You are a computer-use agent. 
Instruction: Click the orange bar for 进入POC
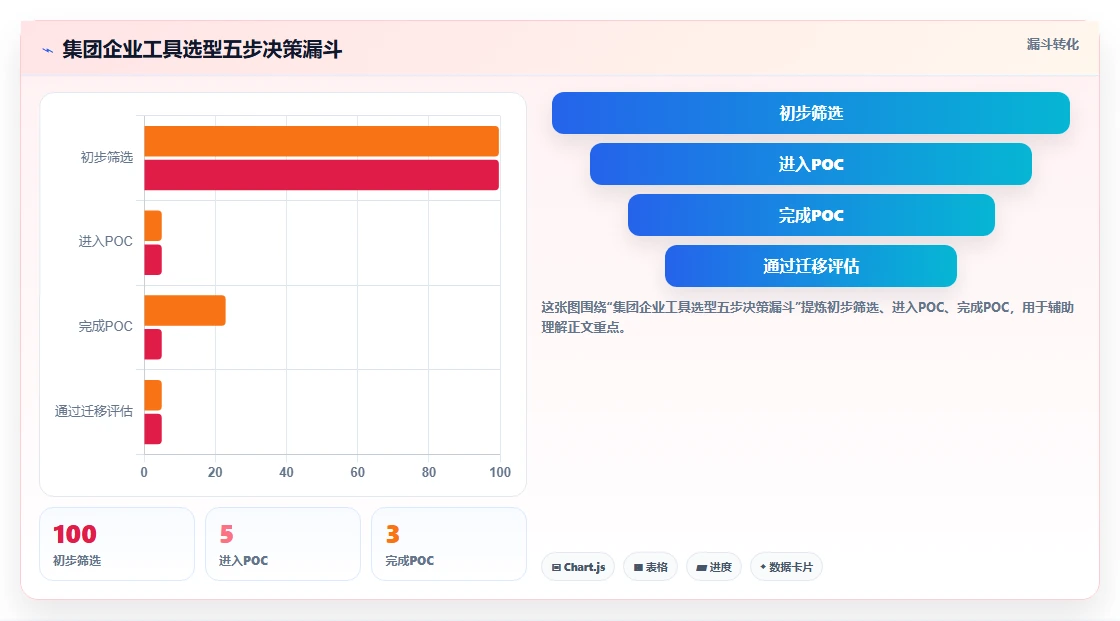[x=153, y=226]
